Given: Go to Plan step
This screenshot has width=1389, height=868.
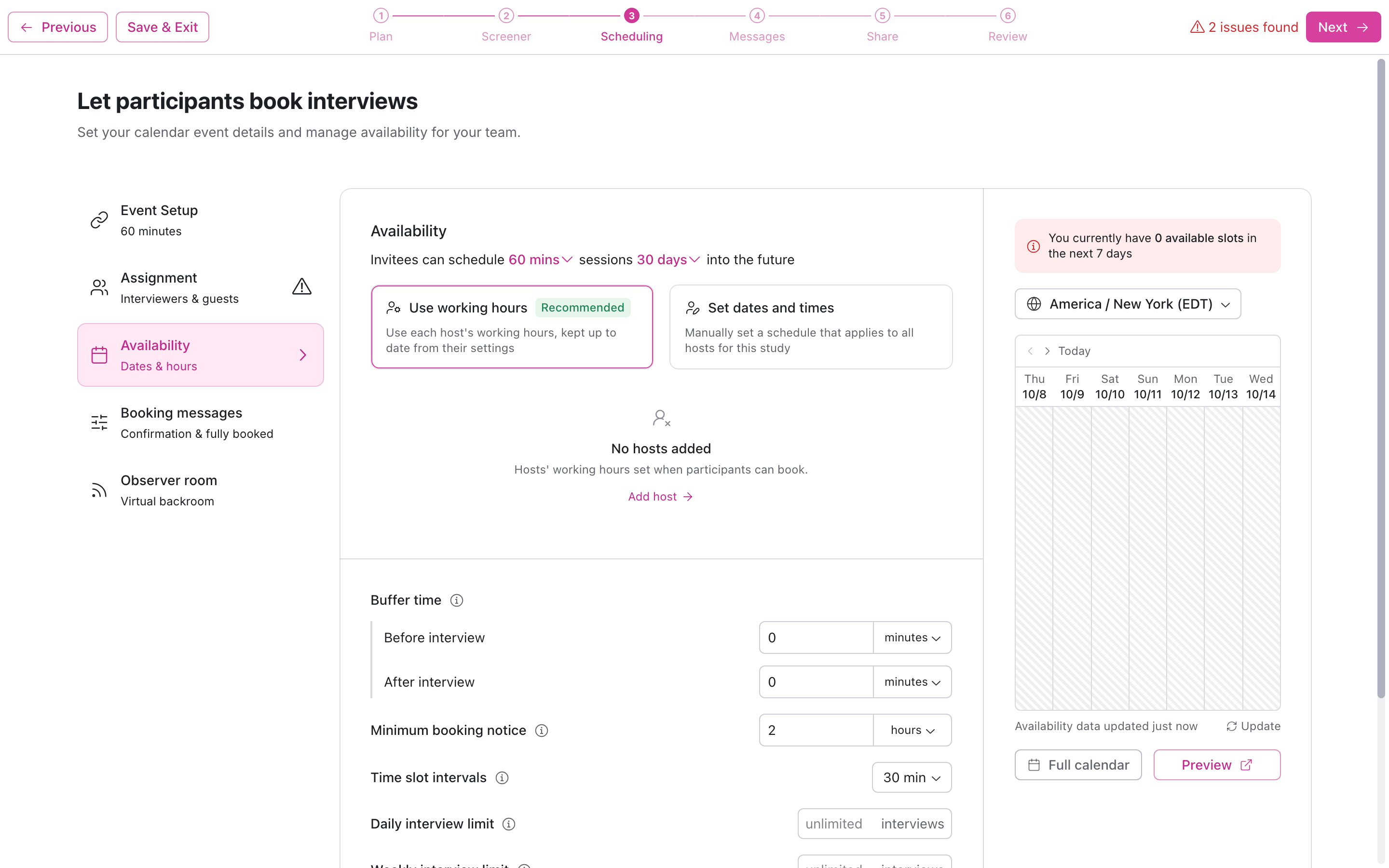Looking at the screenshot, I should point(381,26).
